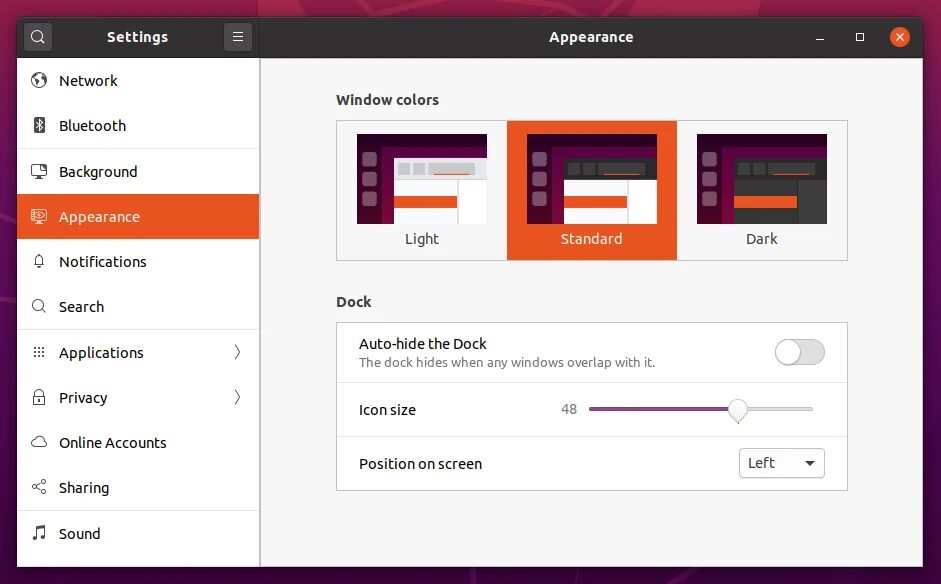This screenshot has width=941, height=584.
Task: Click the Privacy lock icon
Action: point(39,397)
